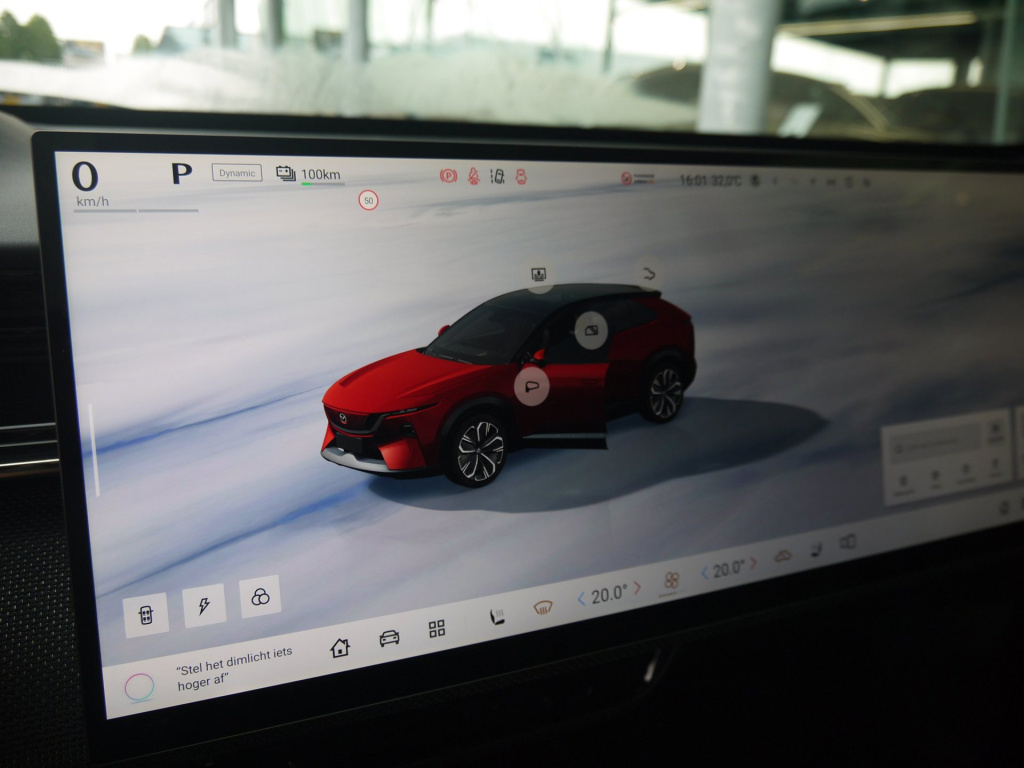Image resolution: width=1024 pixels, height=768 pixels.
Task: Tap the right 20.0° temperature value
Action: pyautogui.click(x=728, y=569)
